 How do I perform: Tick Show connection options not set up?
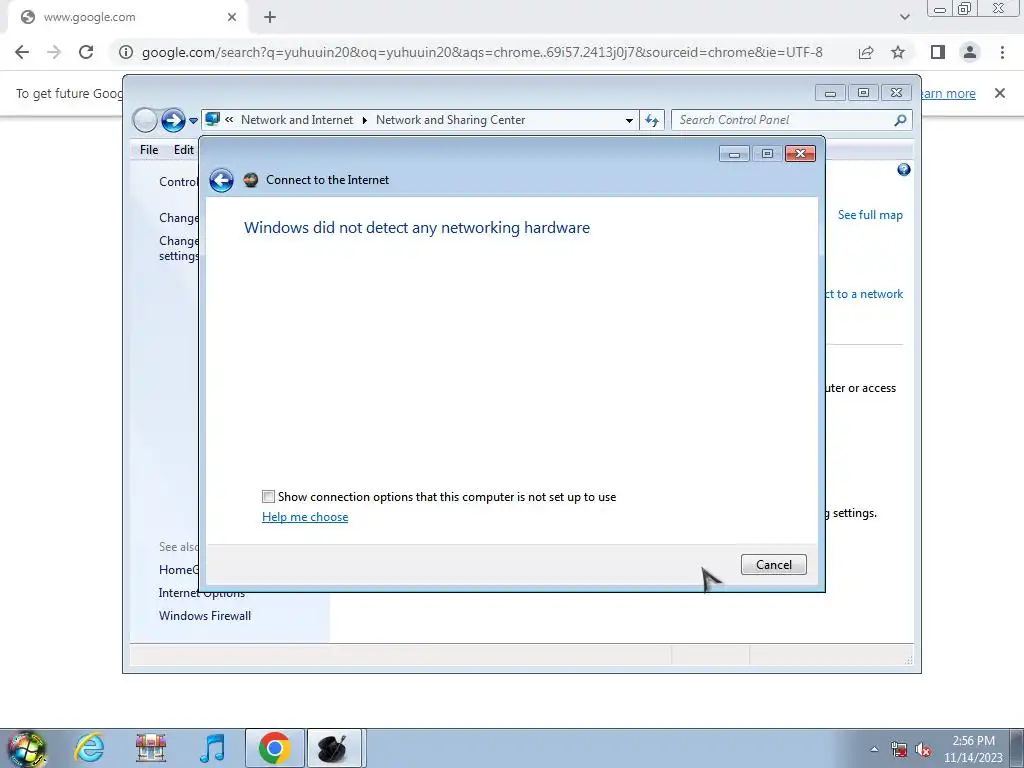tap(268, 497)
